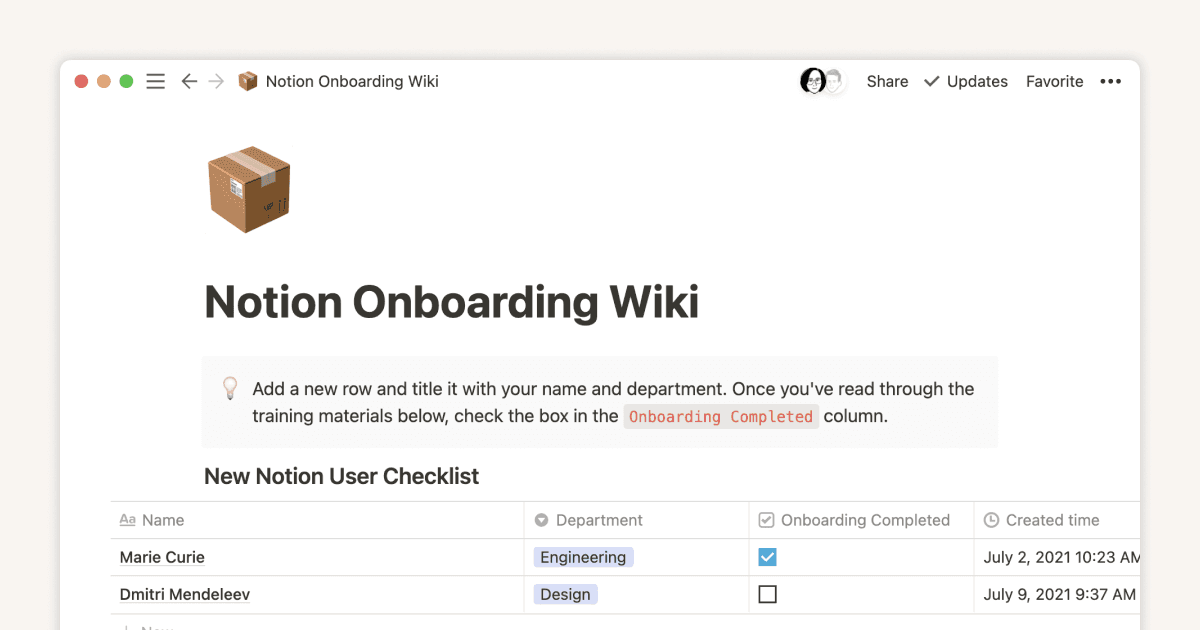Screen dimensions: 1200x630
Task: Check Dmitri Mendeleev's Onboarding Completed box
Action: pos(767,594)
